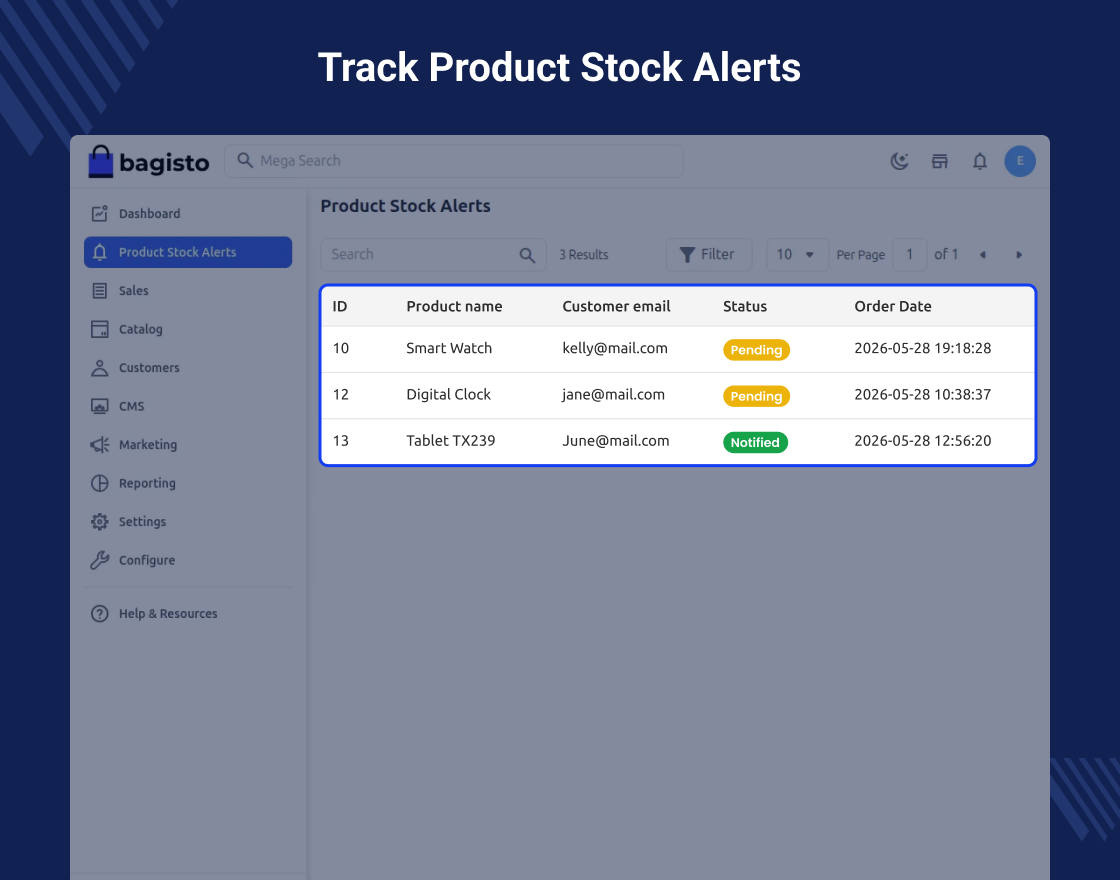This screenshot has height=880, width=1120.
Task: Click kelly@mail.com email cell
Action: tap(615, 349)
